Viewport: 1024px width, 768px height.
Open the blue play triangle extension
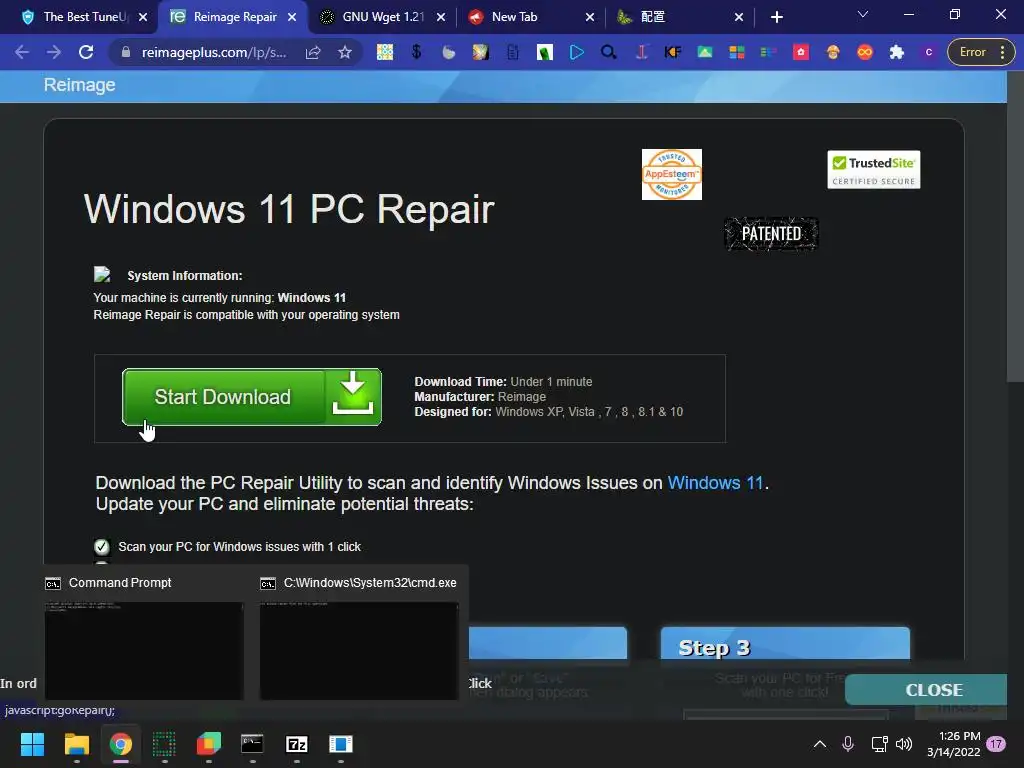point(577,52)
